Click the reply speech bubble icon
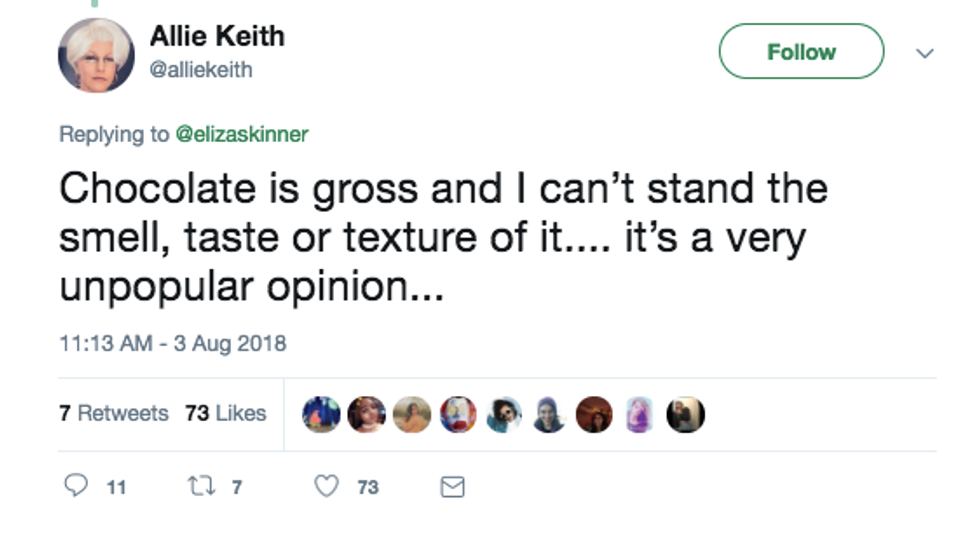This screenshot has width=980, height=535. tap(76, 487)
